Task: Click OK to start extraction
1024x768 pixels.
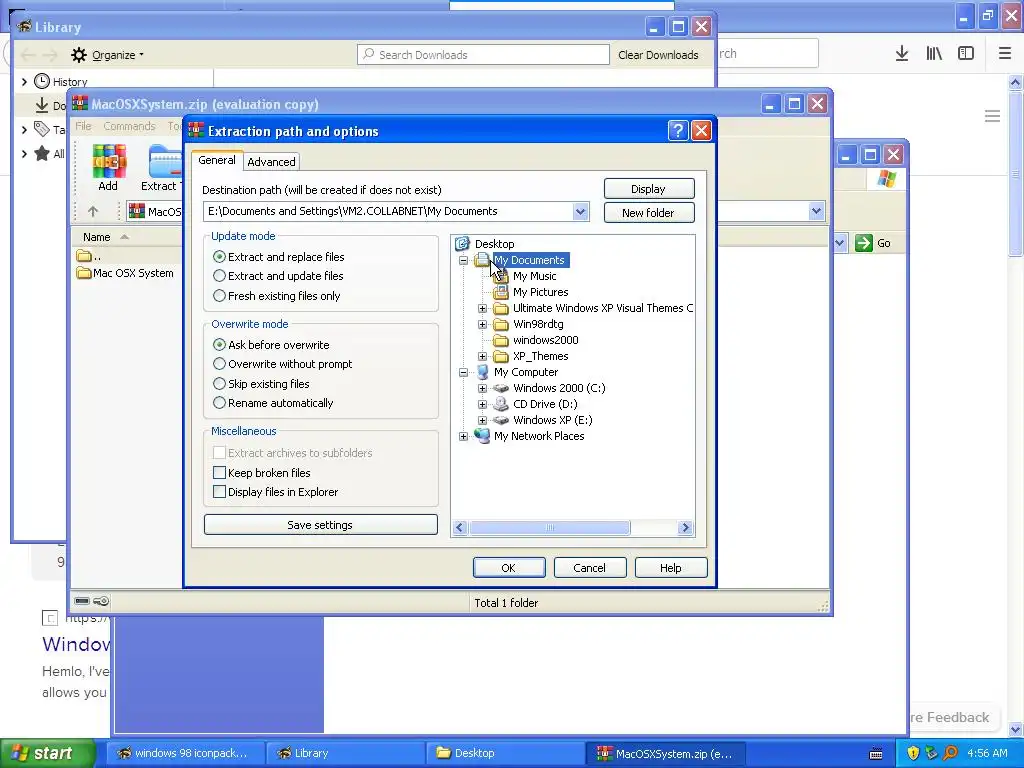Action: [509, 568]
